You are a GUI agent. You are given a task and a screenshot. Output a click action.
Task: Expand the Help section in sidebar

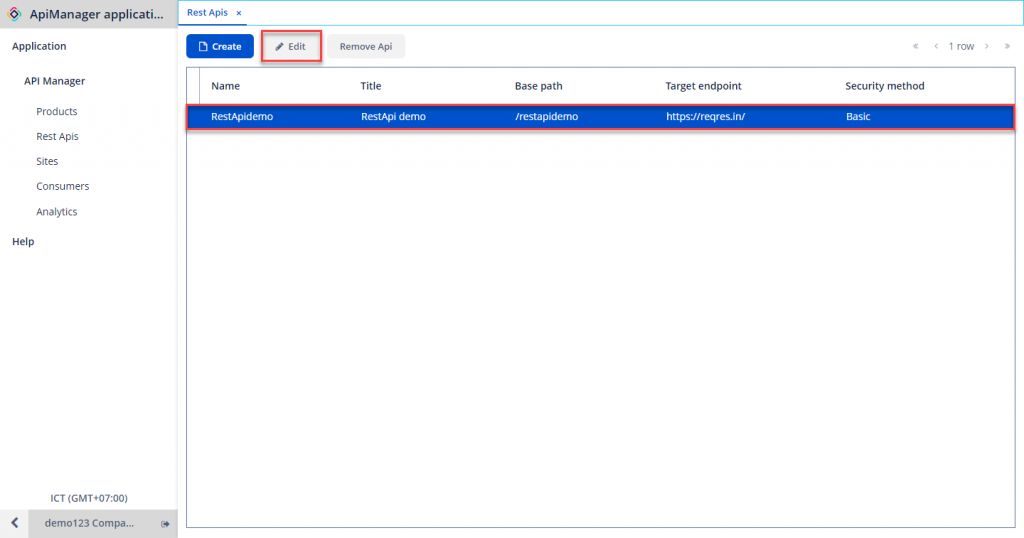[x=23, y=241]
